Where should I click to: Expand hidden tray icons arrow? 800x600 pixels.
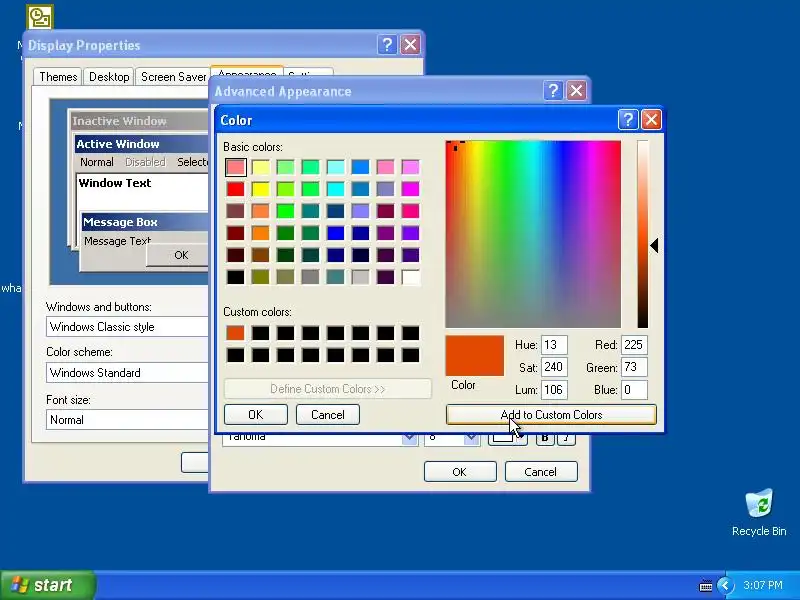pyautogui.click(x=726, y=585)
